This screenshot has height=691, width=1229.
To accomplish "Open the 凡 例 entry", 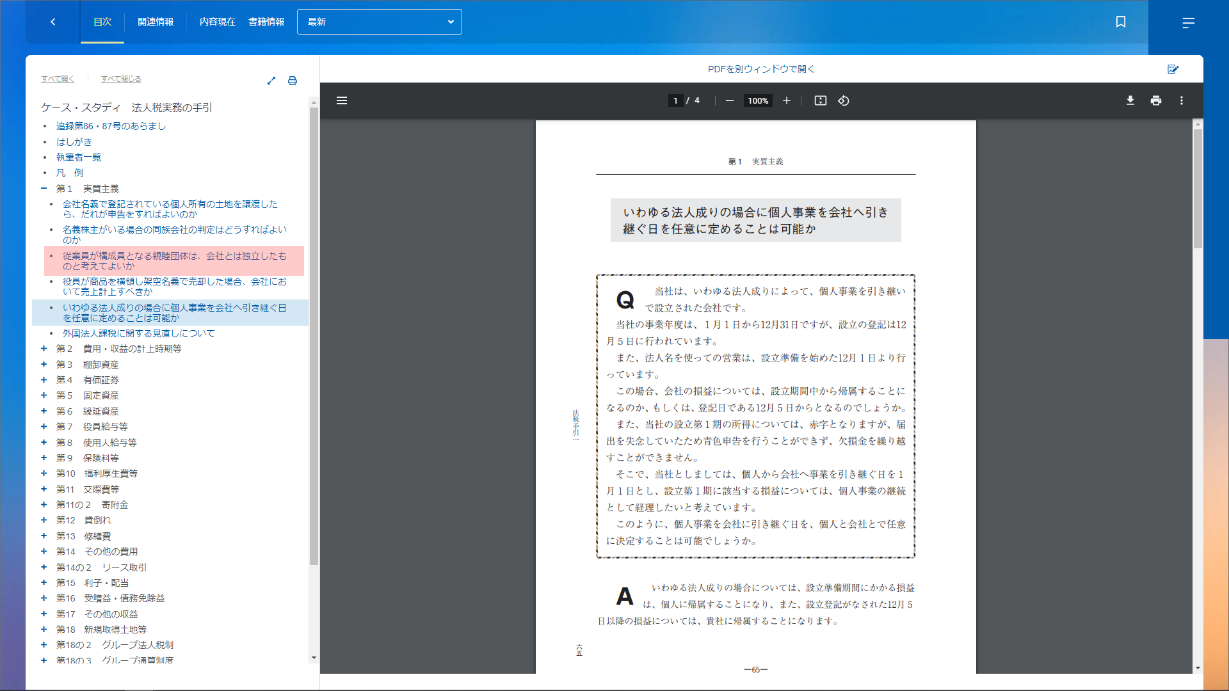I will coord(70,173).
